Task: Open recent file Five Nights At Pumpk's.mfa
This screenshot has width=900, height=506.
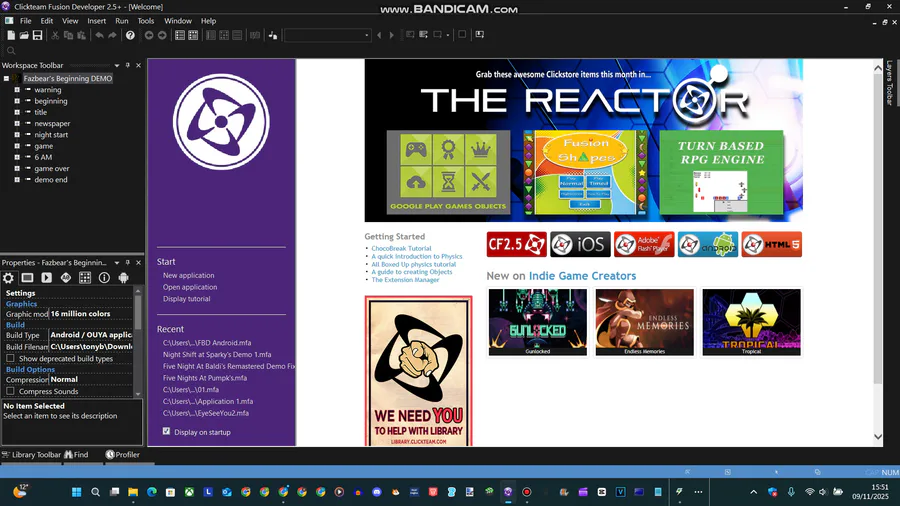Action: click(205, 378)
